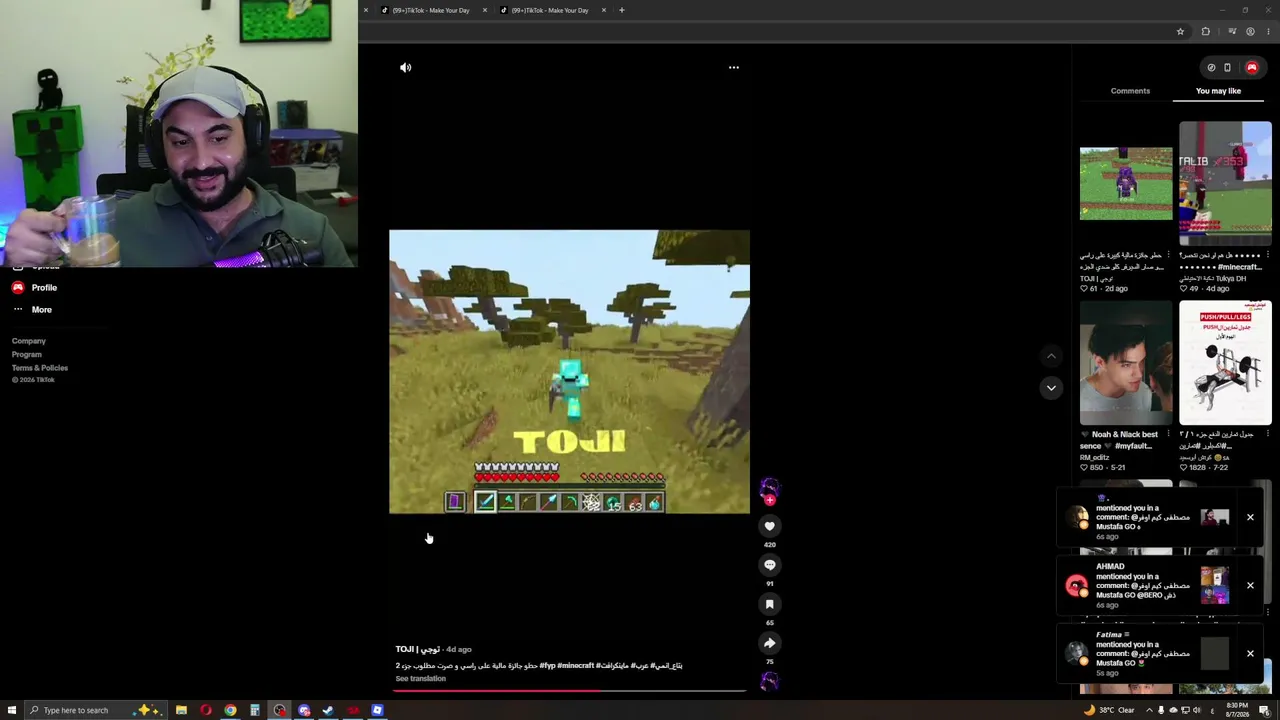Open video comments via the speech bubble icon

tap(769, 565)
